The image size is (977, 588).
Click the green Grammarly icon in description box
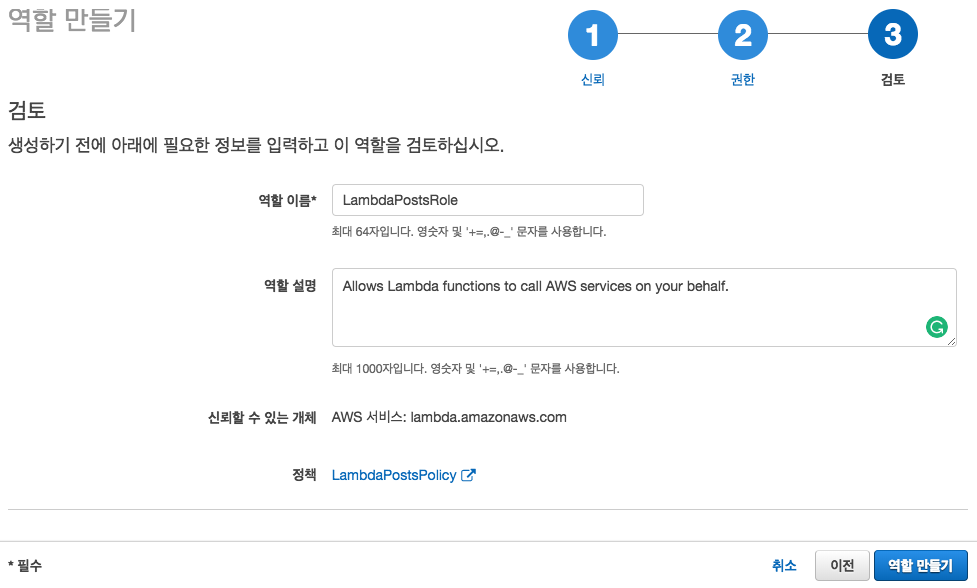tap(936, 326)
